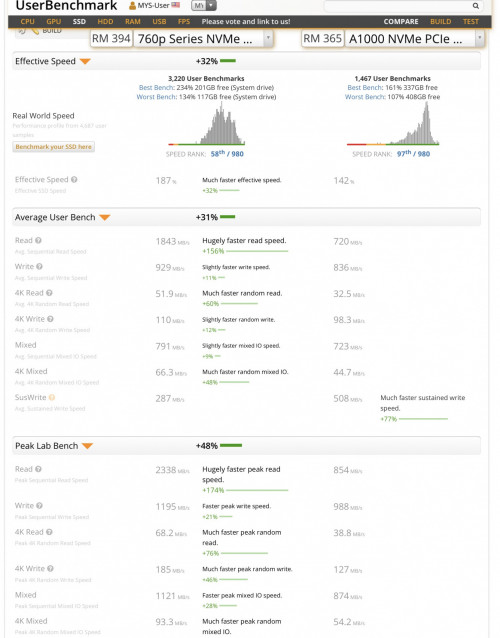Click the 760p benchmark distribution histogram
Image resolution: width=500 pixels, height=638 pixels.
207,123
